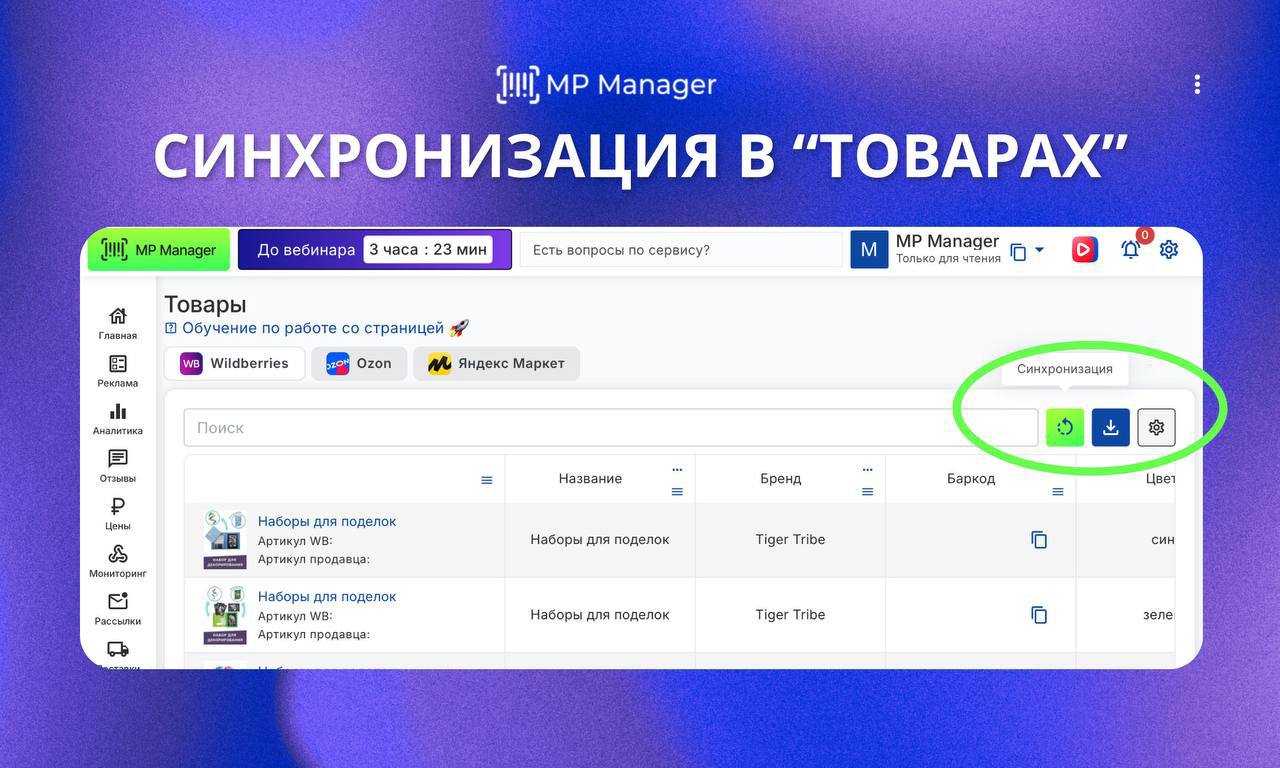This screenshot has width=1280, height=768.
Task: Open notifications bell icon in header
Action: [x=1130, y=250]
